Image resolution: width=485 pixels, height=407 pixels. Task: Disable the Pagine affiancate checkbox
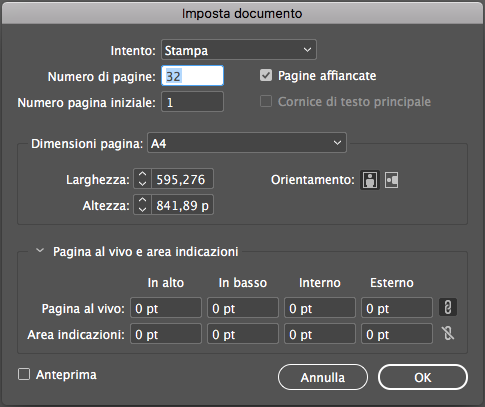266,75
